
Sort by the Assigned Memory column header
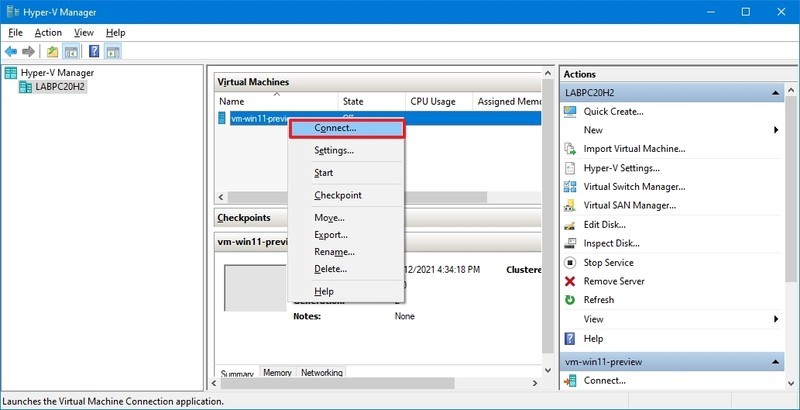click(x=507, y=101)
